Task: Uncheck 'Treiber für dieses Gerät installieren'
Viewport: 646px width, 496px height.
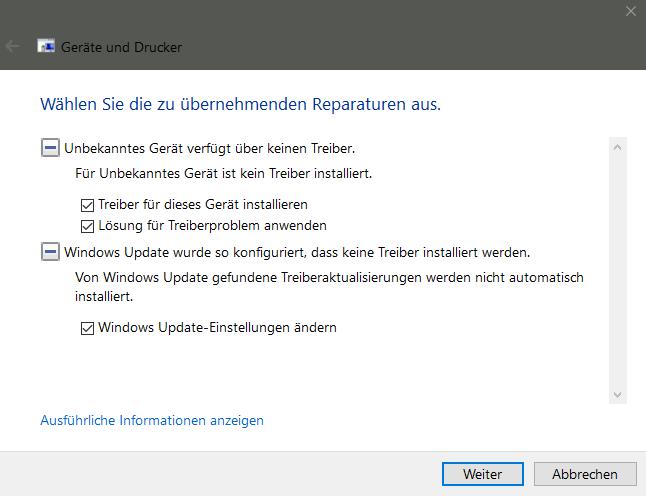Action: [87, 205]
